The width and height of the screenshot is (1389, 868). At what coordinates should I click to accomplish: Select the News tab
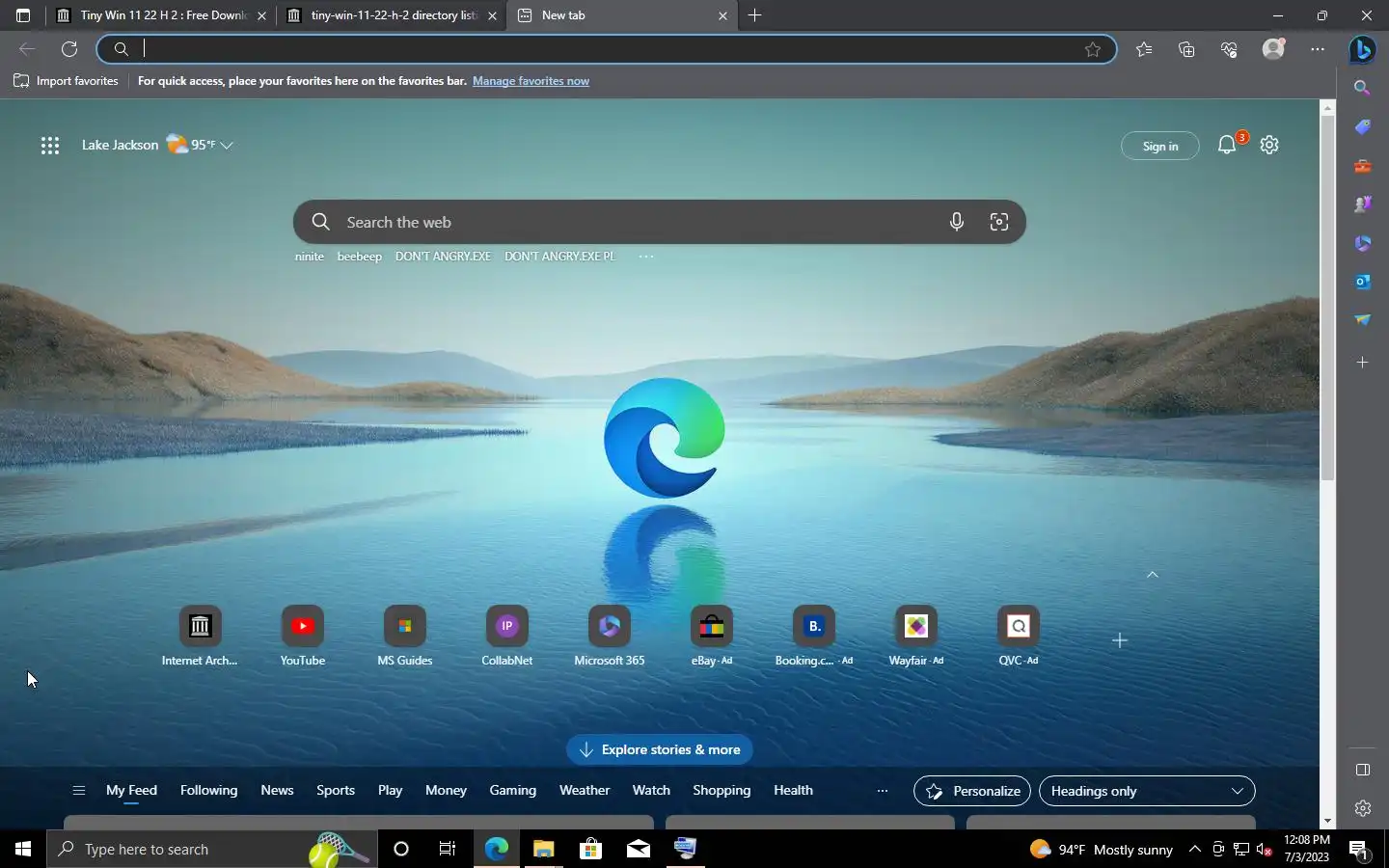pos(277,790)
